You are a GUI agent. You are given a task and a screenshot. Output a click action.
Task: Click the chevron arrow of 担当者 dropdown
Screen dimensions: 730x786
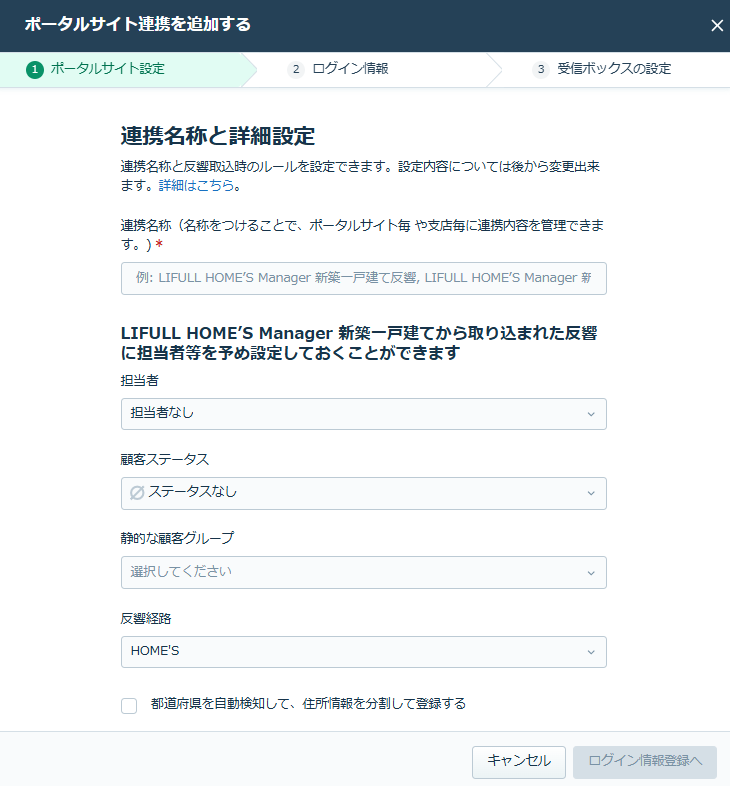coord(591,415)
